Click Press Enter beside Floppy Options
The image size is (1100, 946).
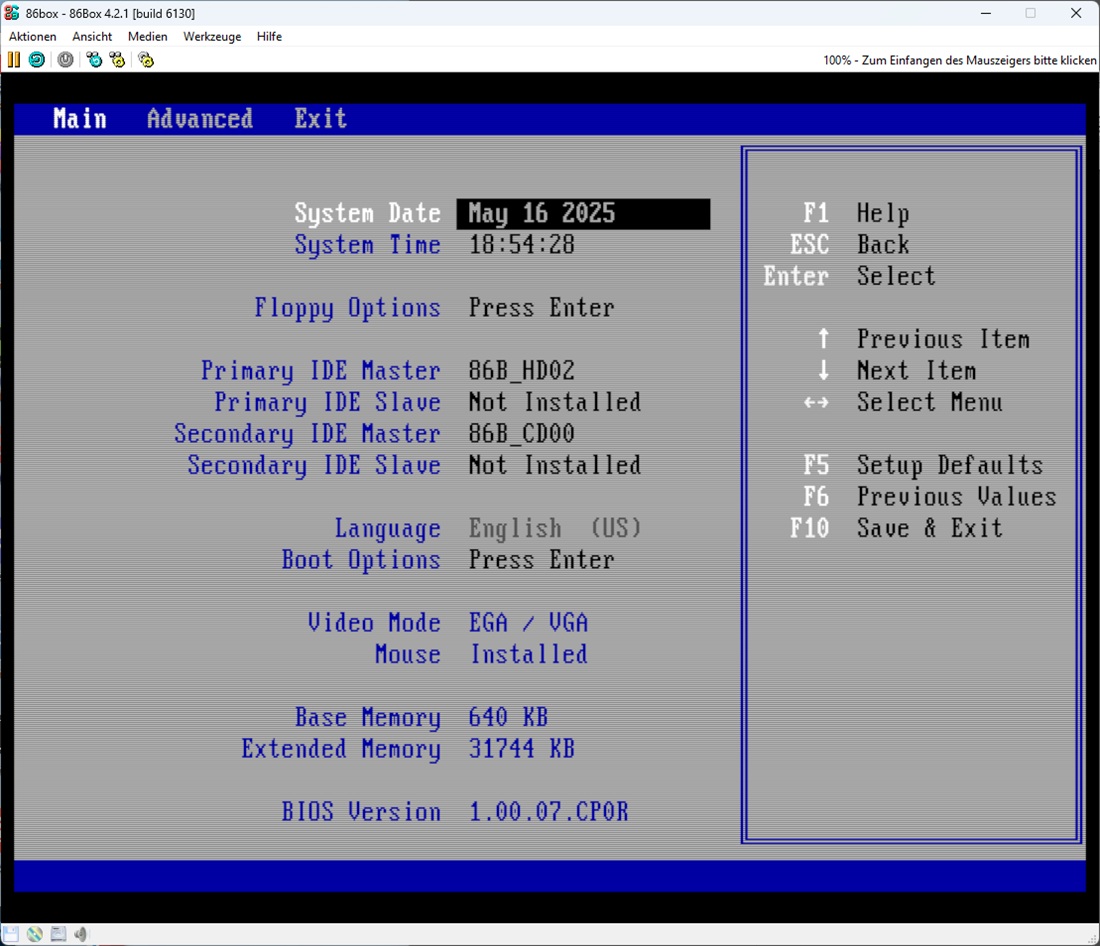pos(541,308)
